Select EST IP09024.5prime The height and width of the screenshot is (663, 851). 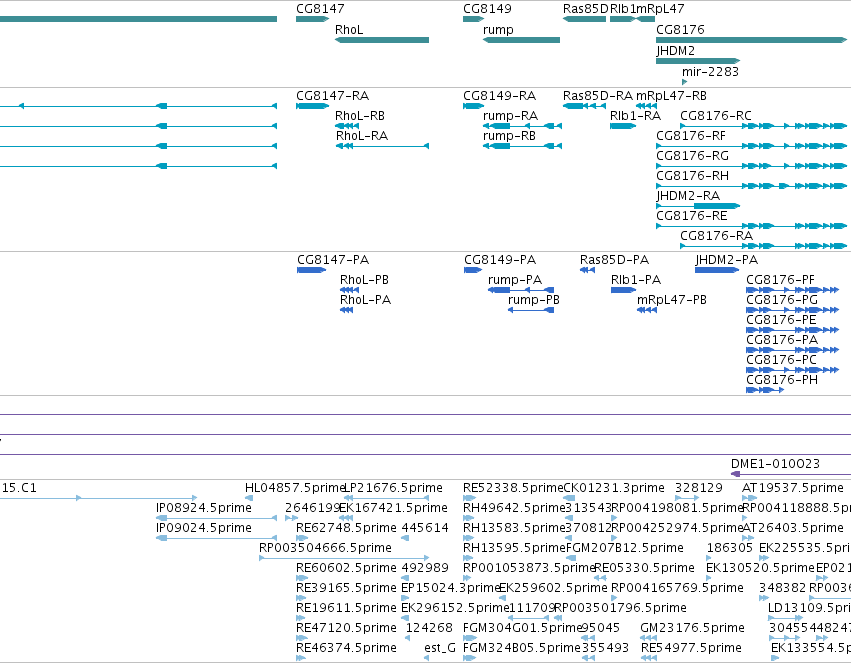click(x=204, y=528)
